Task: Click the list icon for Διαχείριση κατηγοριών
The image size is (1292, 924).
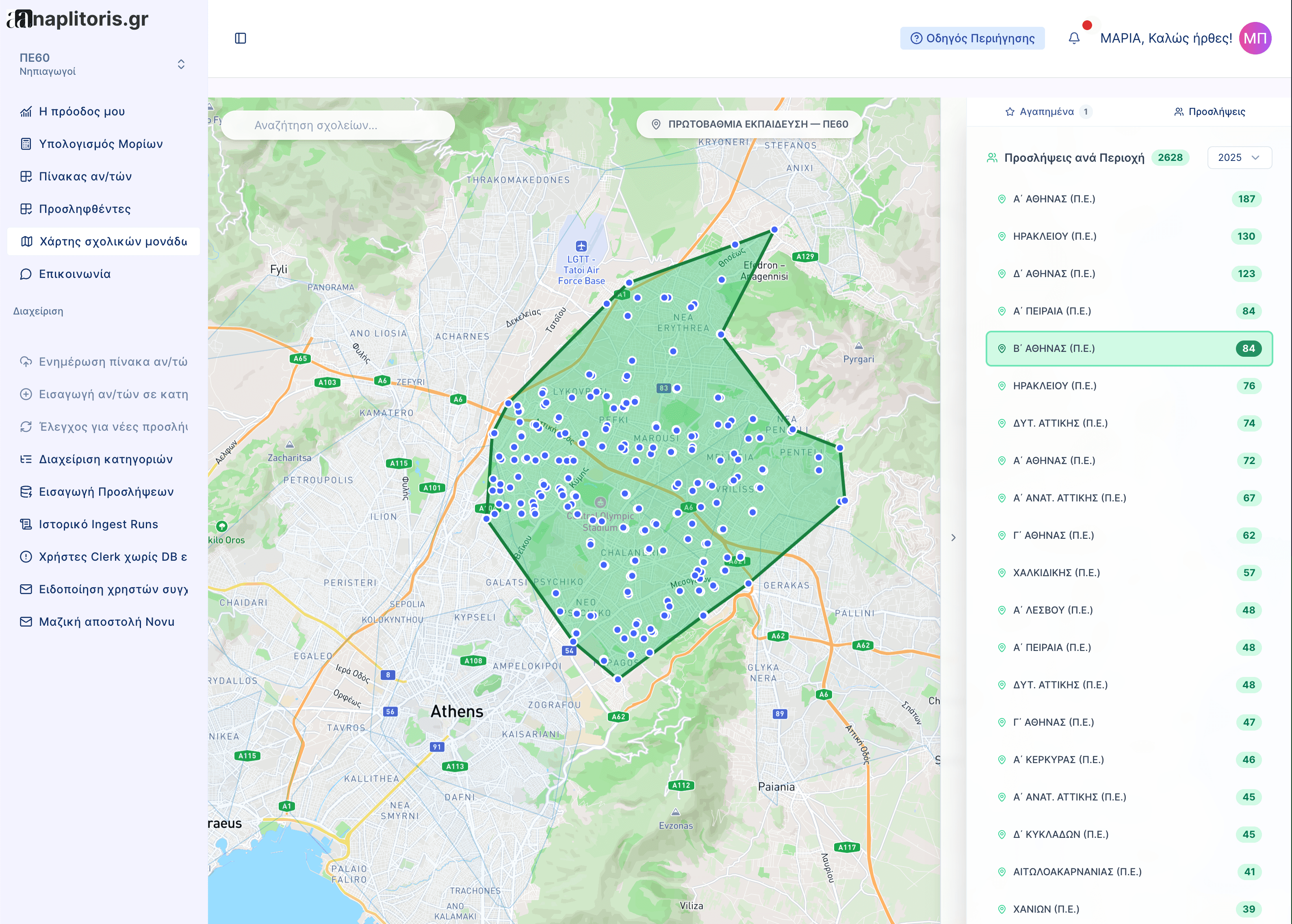Action: tap(26, 459)
